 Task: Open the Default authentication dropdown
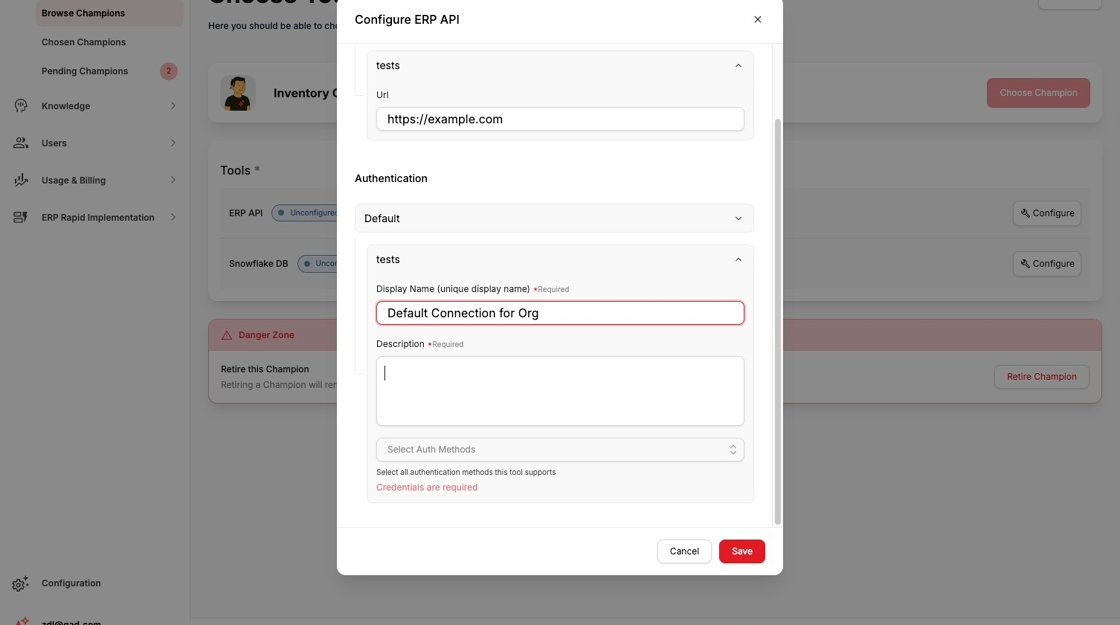(x=554, y=219)
